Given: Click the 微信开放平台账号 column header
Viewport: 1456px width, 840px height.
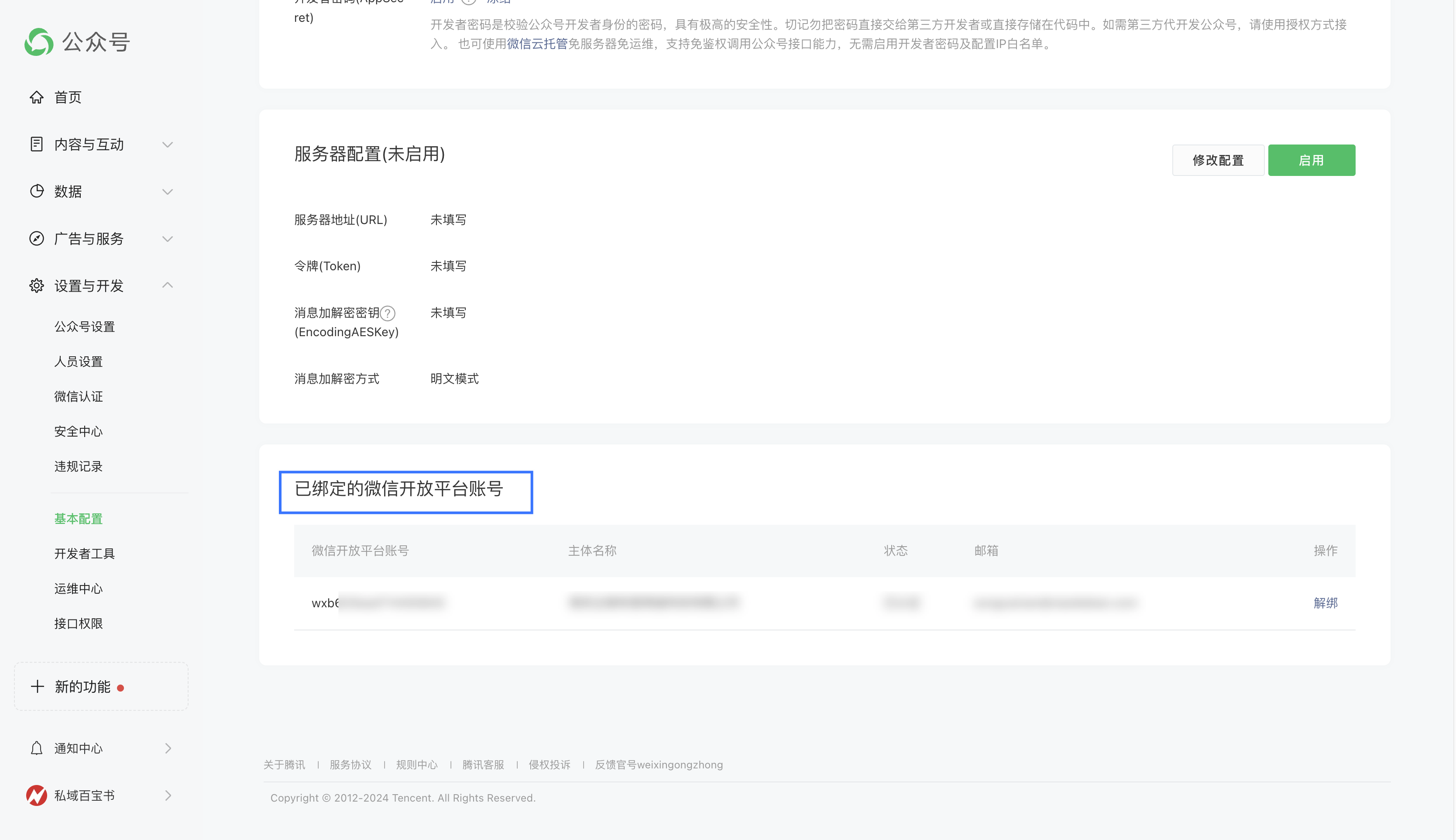Looking at the screenshot, I should click(x=361, y=551).
